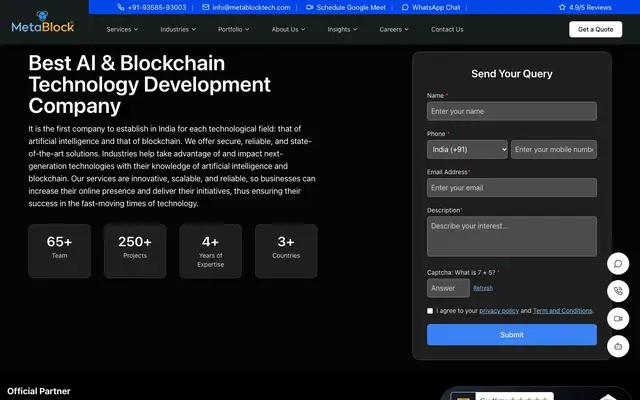640x400 pixels.
Task: Click the captcha Refresh link
Action: pyautogui.click(x=483, y=288)
